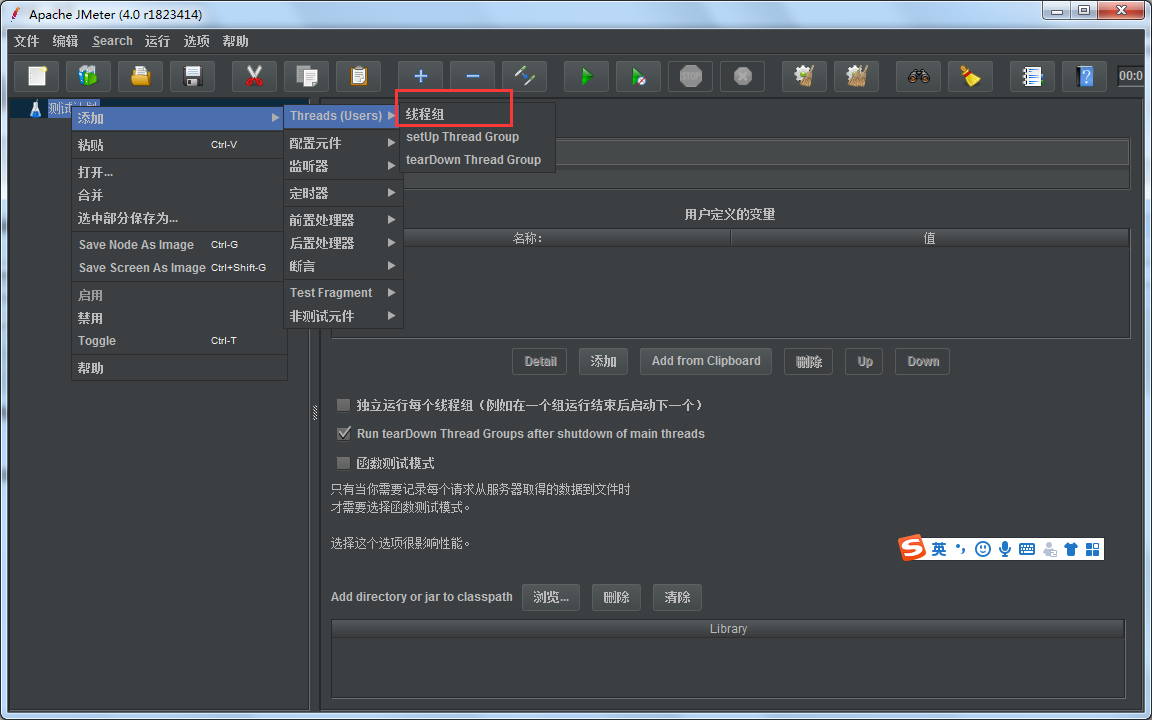Click the Sogou soft keyboard icon

point(1027,549)
